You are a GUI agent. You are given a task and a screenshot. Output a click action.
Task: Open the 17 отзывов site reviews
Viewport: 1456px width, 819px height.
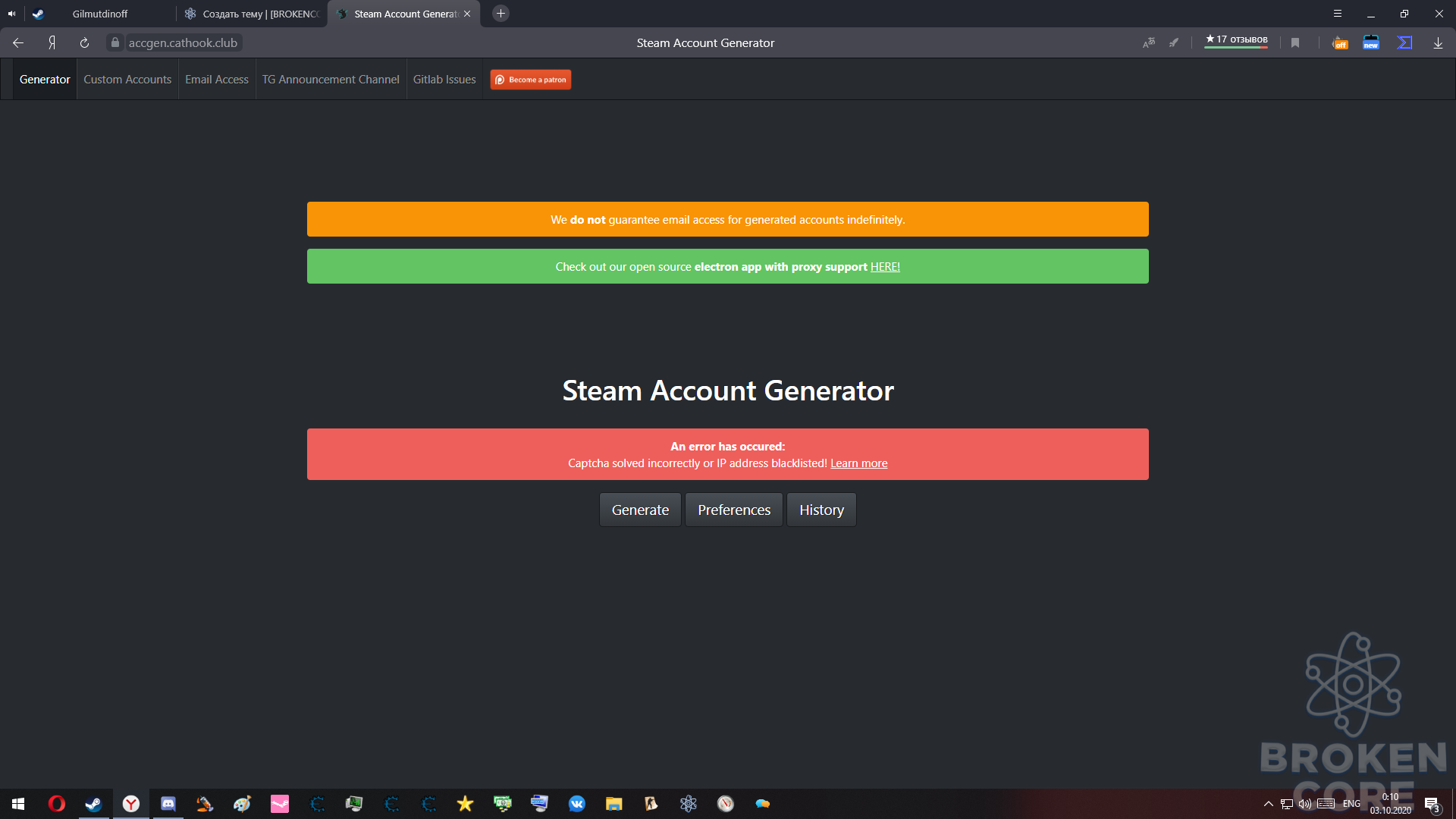point(1236,40)
